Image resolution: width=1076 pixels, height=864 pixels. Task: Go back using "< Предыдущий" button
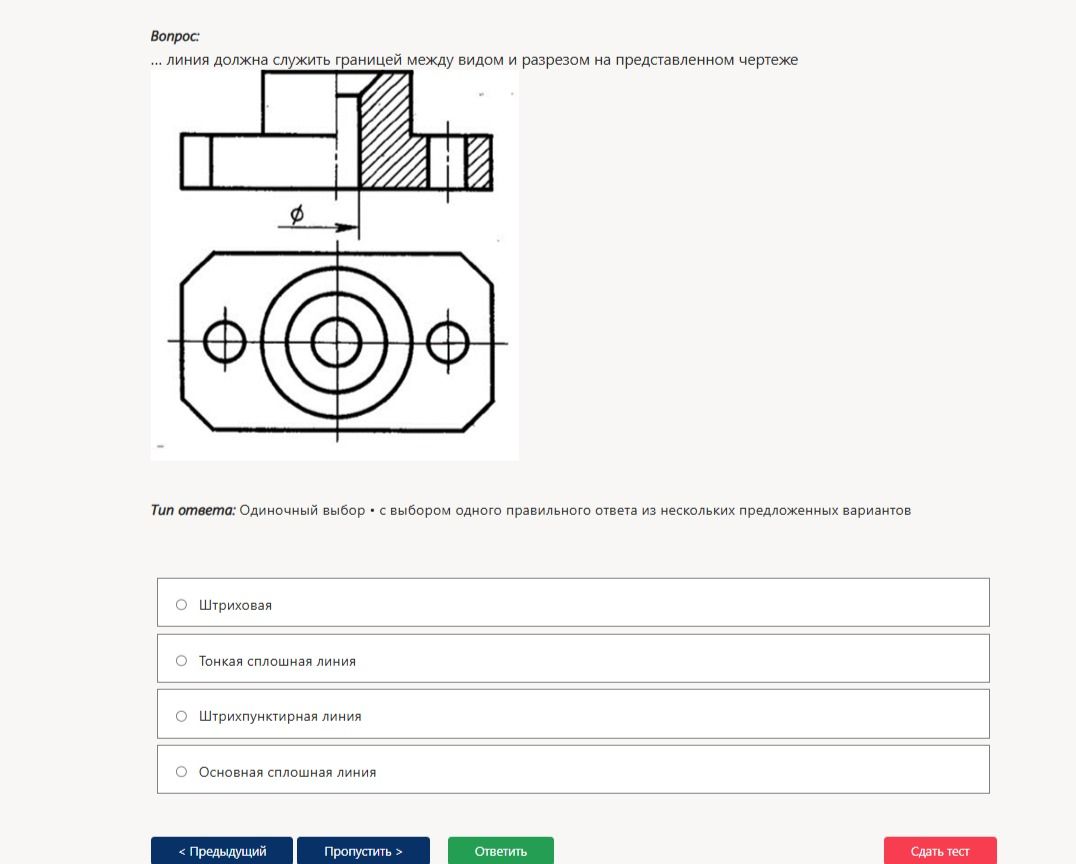222,851
